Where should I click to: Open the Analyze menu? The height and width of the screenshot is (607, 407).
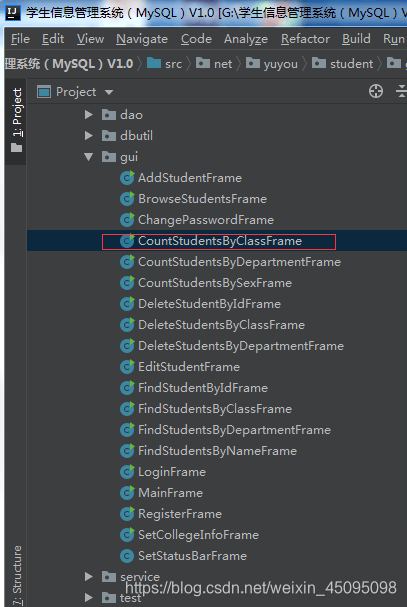point(246,39)
